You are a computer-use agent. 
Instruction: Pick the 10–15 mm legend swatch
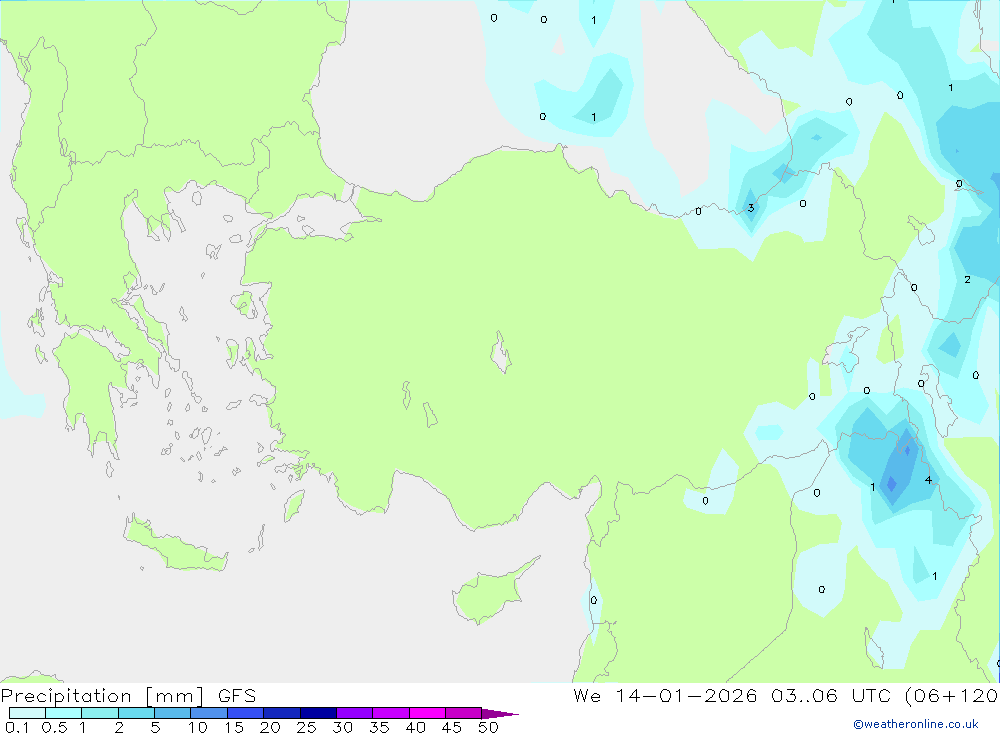(209, 713)
